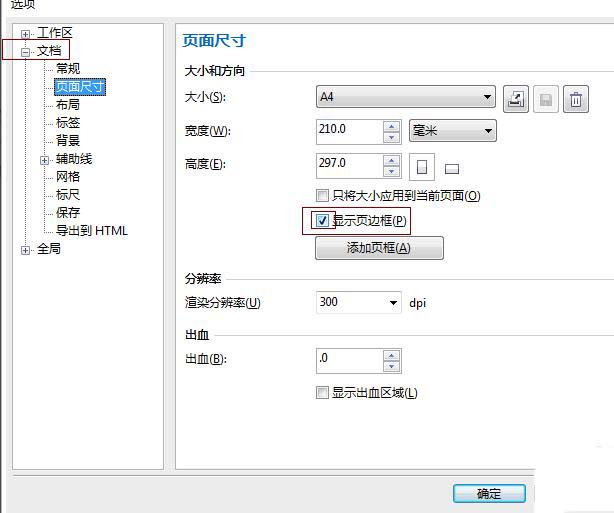Toggle 显示页边框 checkbox

coord(322,220)
